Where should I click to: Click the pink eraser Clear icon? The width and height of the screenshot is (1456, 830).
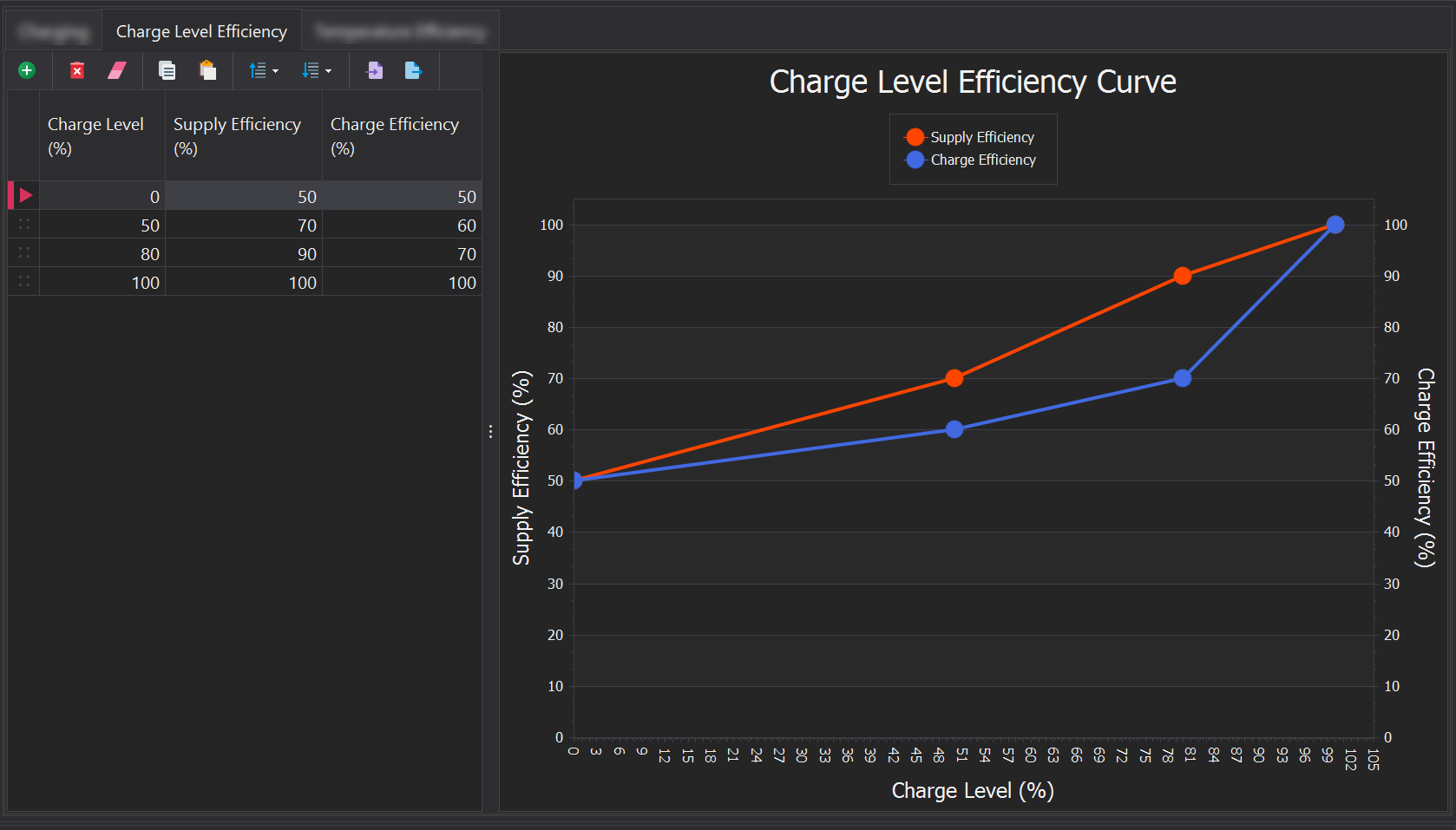coord(117,70)
